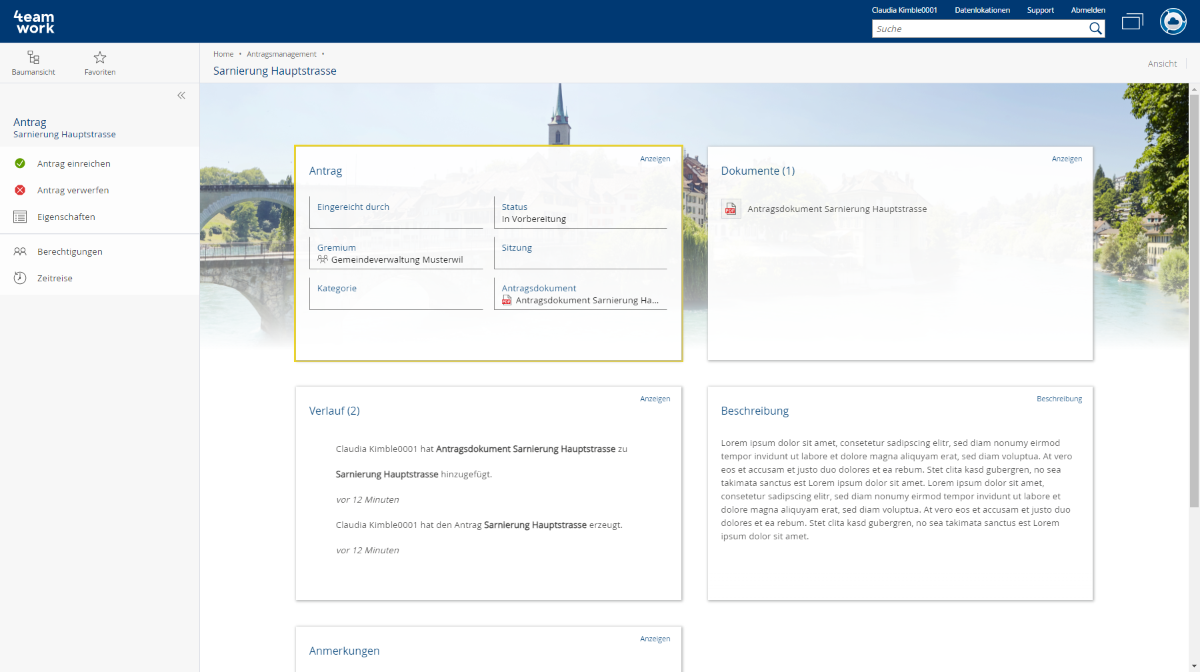Viewport: 1200px width, 672px height.
Task: Open truncated Antragsdokument Sarnierung Ha... link
Action: [x=588, y=300]
